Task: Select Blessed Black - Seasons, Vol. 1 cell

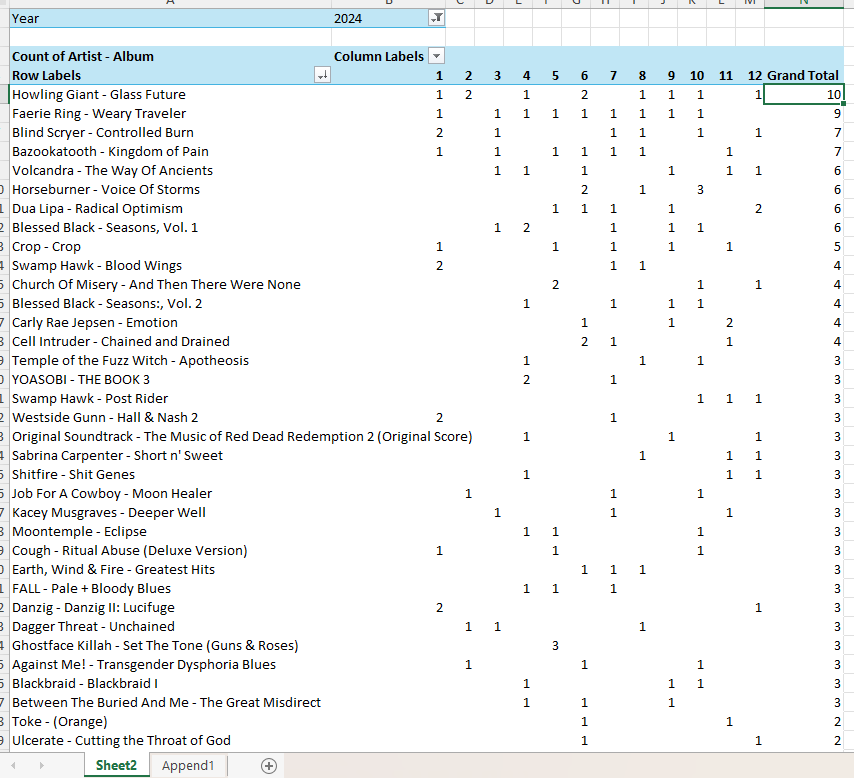Action: [x=170, y=227]
